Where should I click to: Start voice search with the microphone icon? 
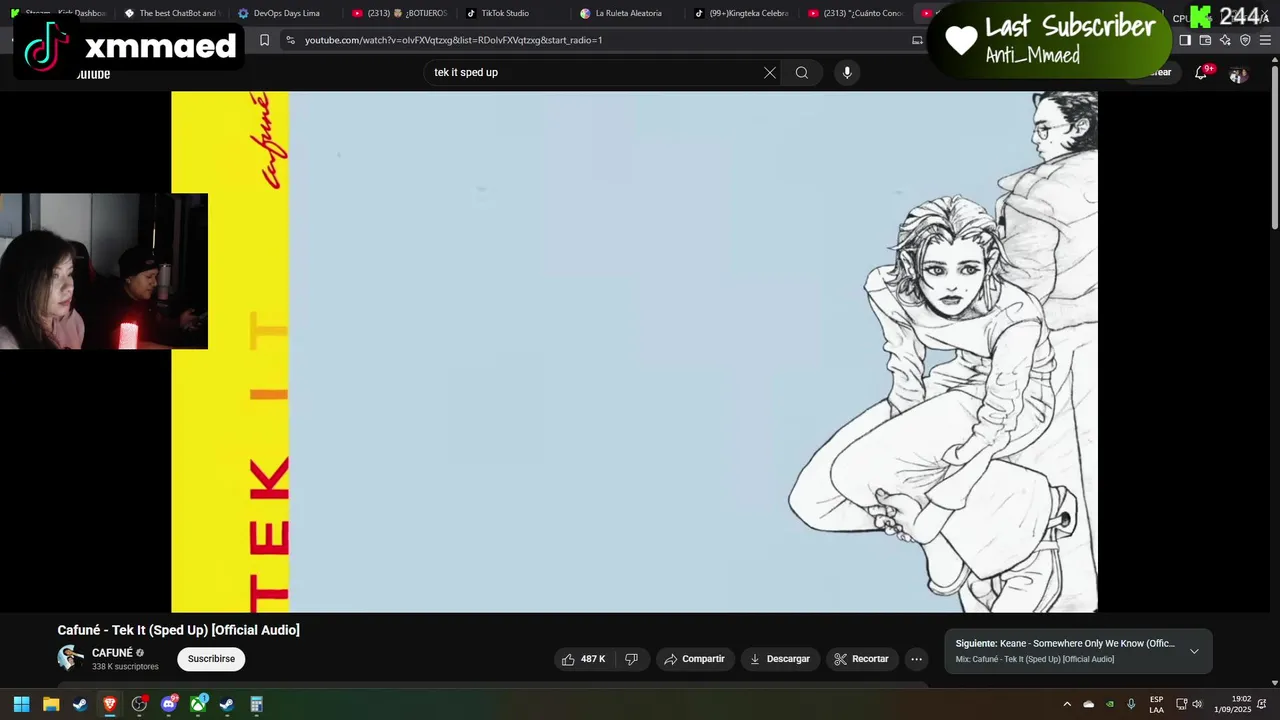point(847,72)
